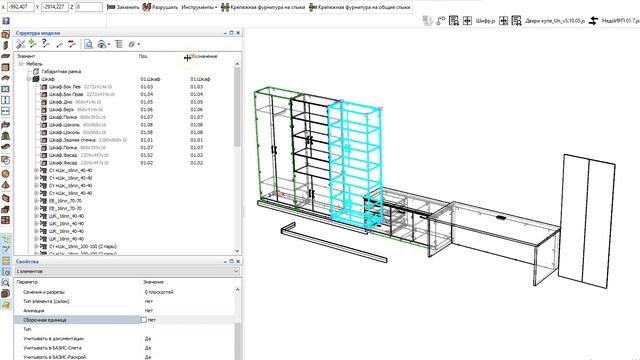Expand the Ст+шк_16пл_100-100 (2 пары) node
This screenshot has width=640, height=360.
click(x=36, y=247)
